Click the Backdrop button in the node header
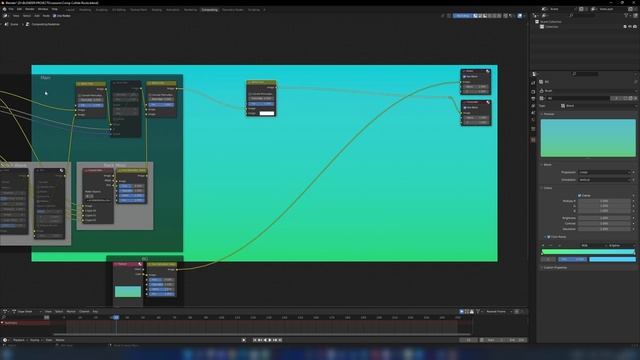640x360 pixels. (x=462, y=16)
